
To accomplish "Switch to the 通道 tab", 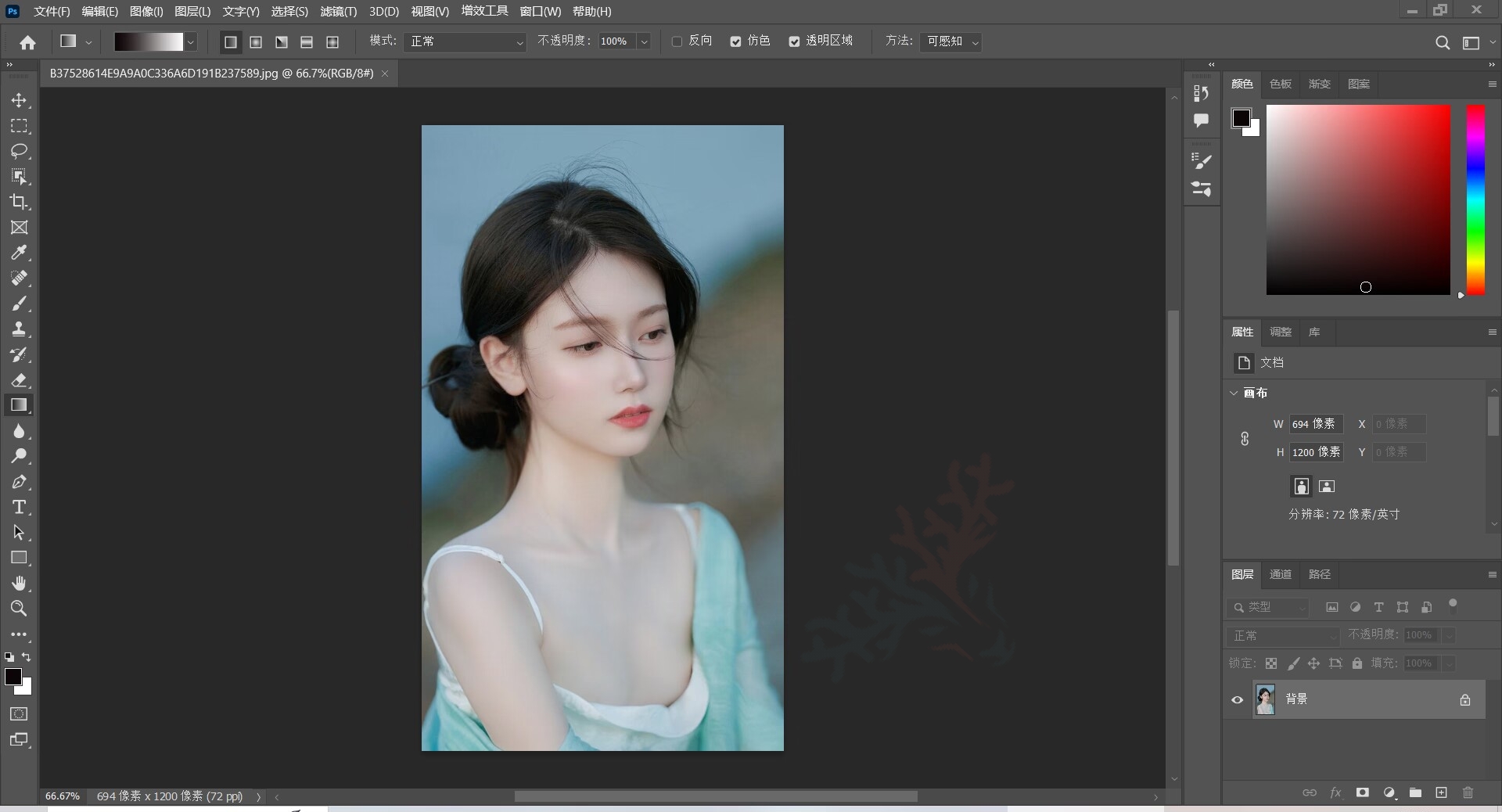I will tap(1281, 574).
